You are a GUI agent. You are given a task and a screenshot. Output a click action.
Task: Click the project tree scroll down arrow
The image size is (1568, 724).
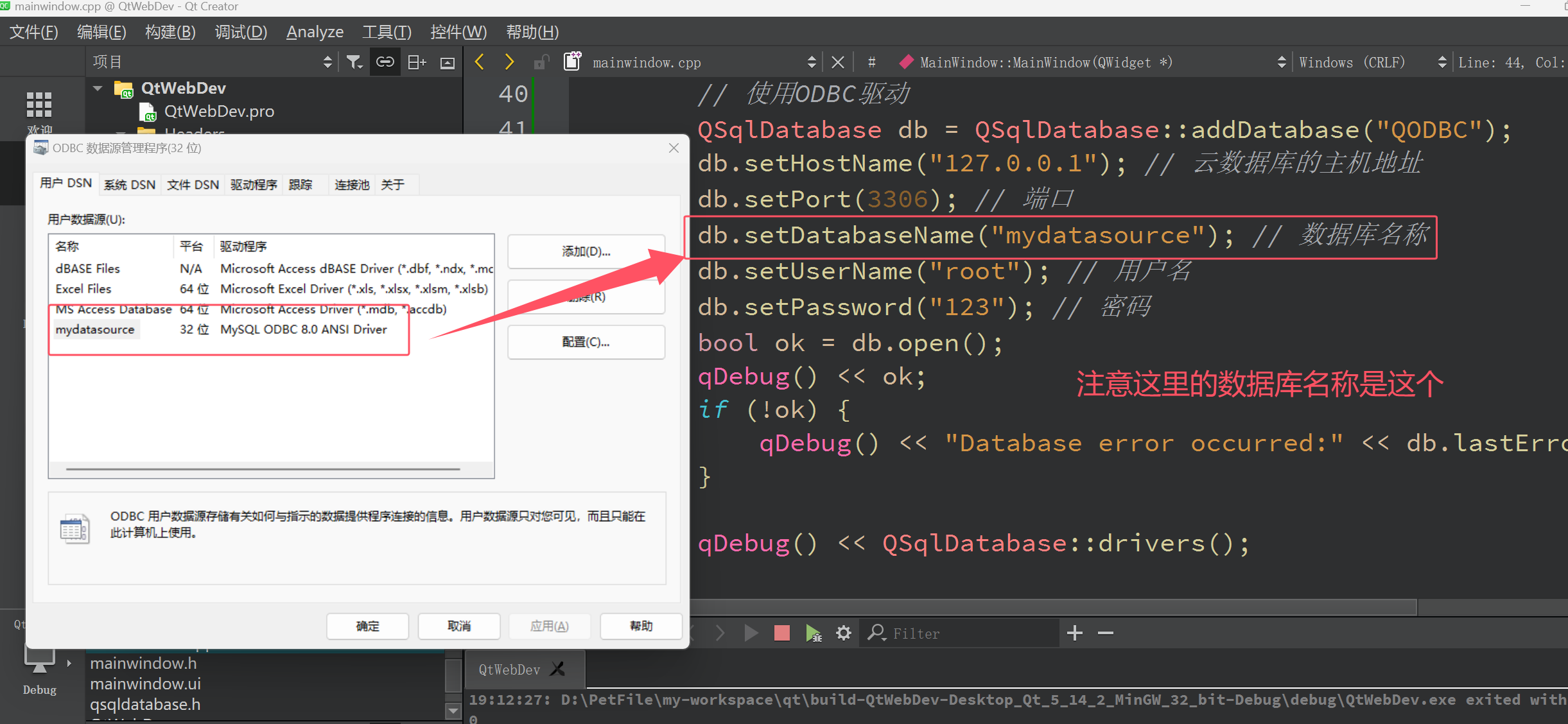[x=453, y=711]
